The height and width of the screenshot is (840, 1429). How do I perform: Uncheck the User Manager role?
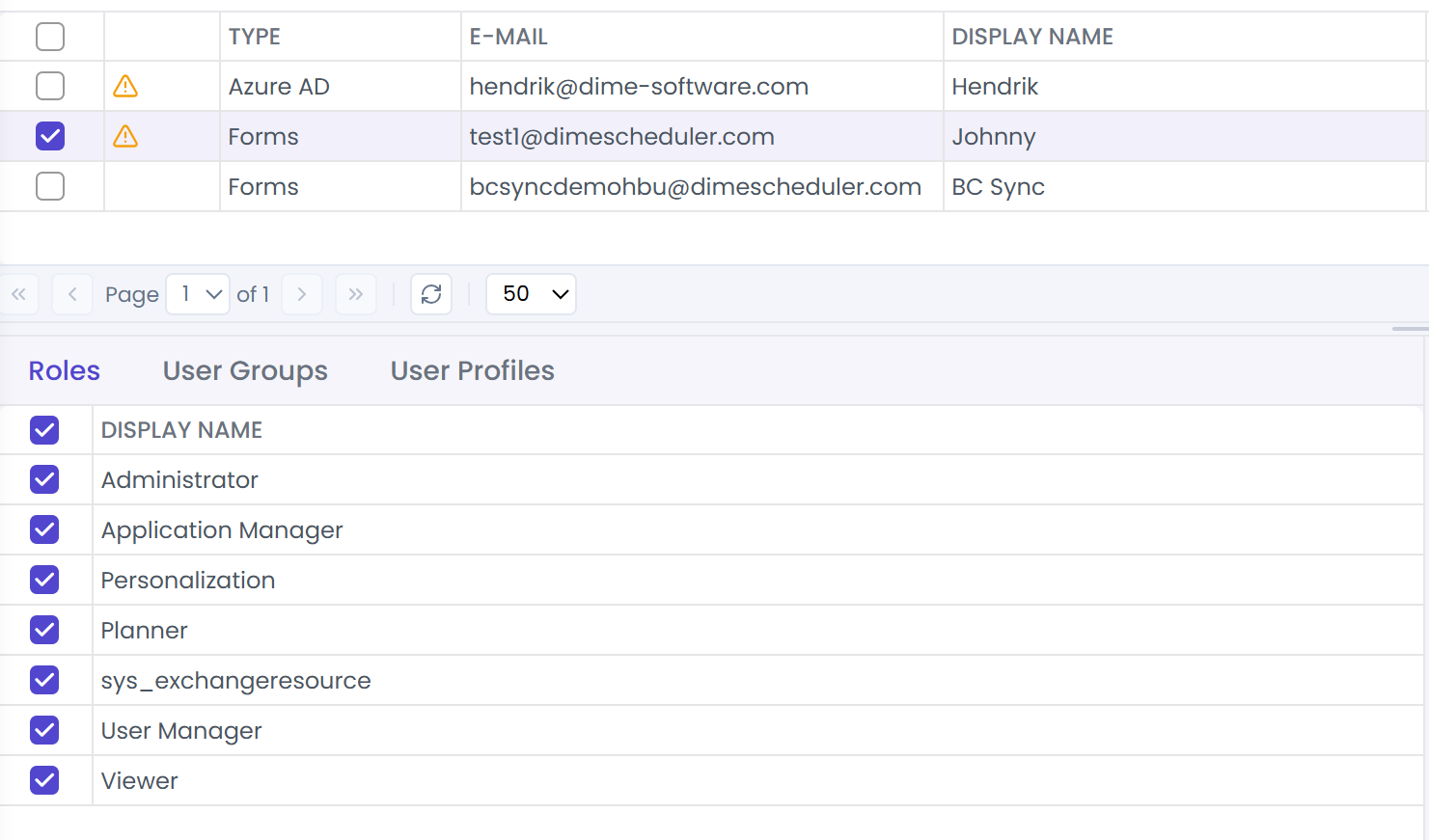point(44,731)
